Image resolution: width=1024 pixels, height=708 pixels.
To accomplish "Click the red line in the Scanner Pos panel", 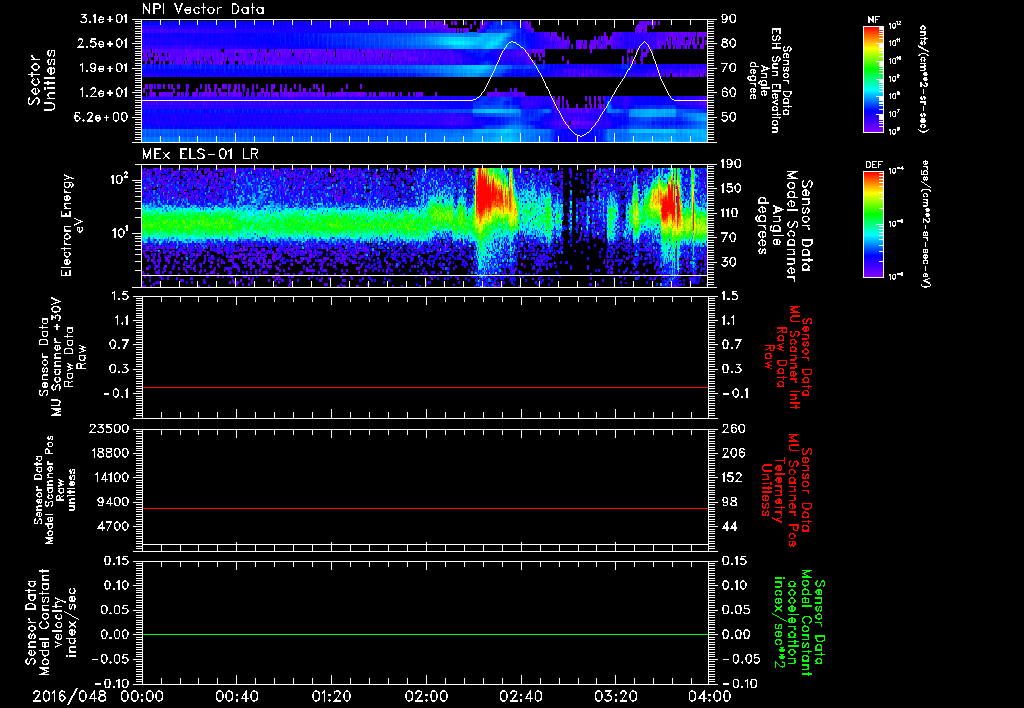I will coord(425,508).
